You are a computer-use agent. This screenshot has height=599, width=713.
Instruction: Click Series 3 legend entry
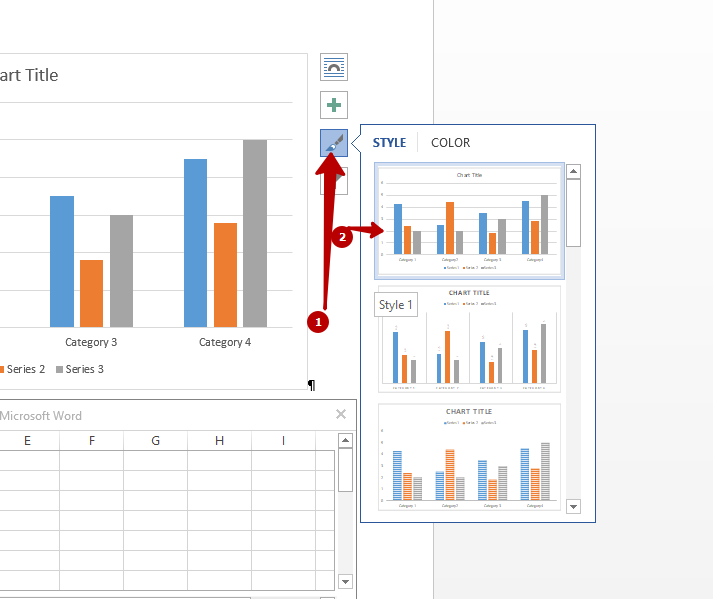(80, 369)
